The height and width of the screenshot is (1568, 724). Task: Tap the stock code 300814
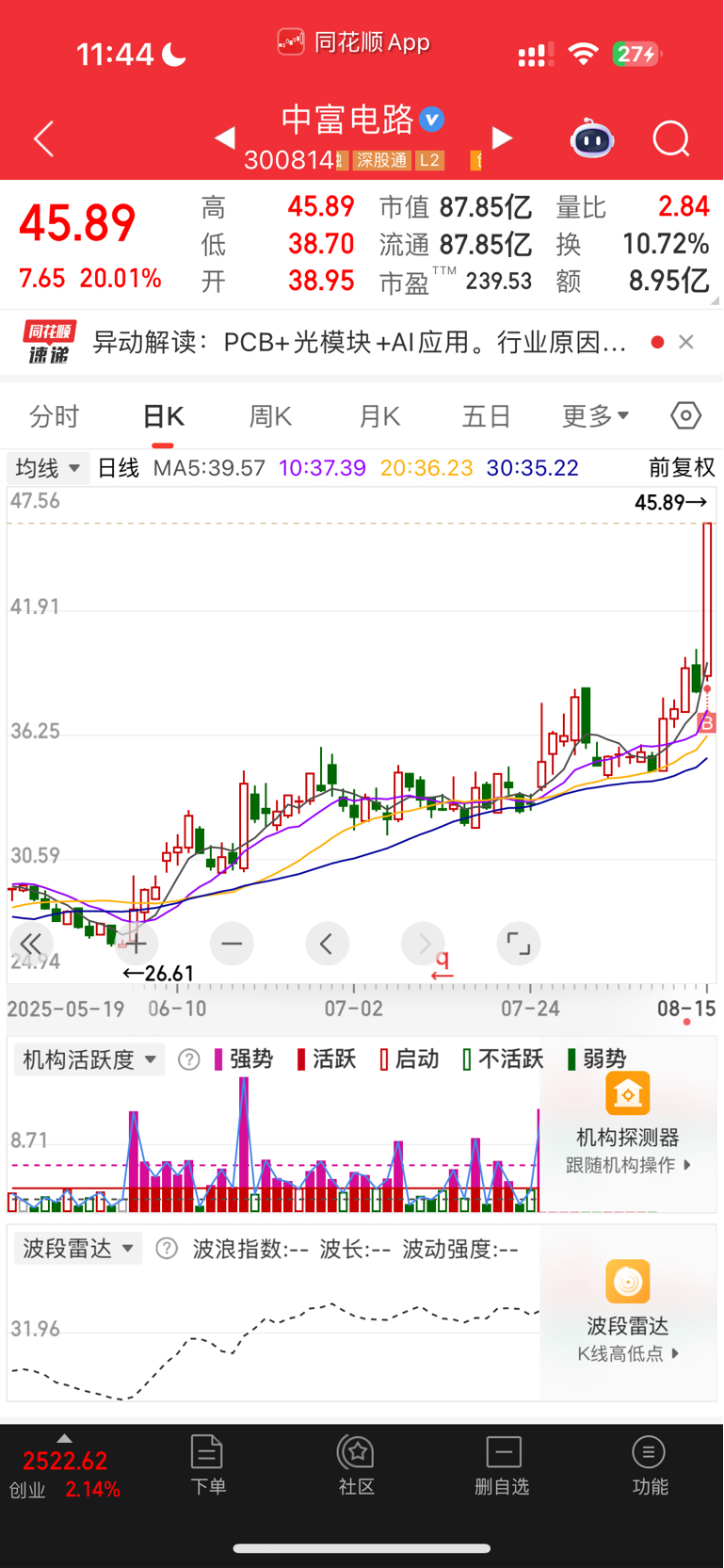(289, 160)
